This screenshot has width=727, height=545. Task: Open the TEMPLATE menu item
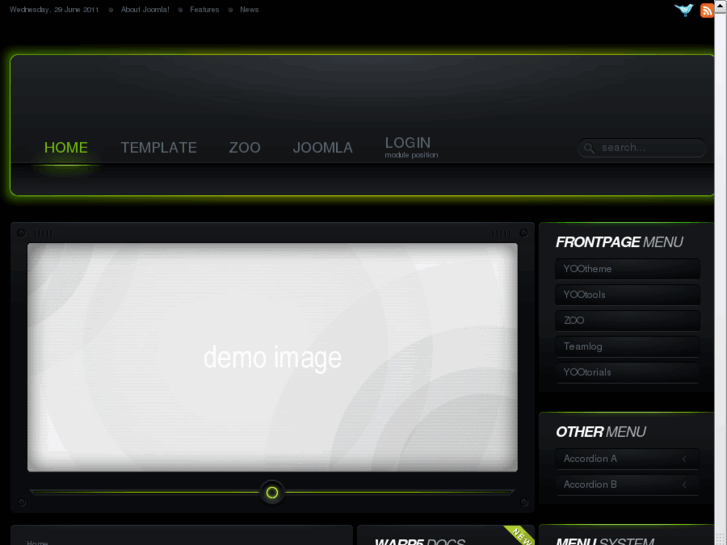click(159, 147)
